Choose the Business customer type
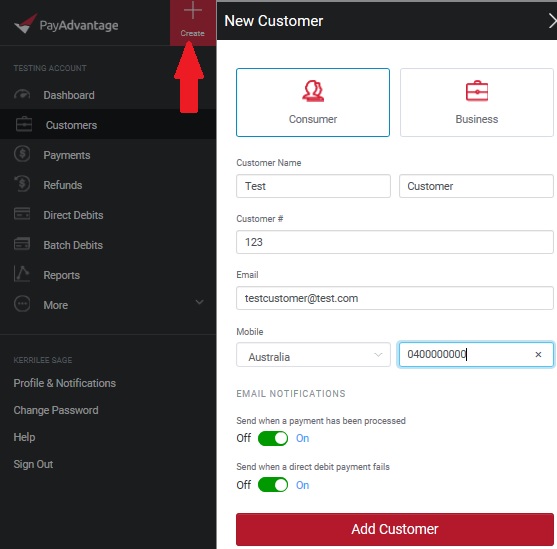Viewport: 557px width, 549px height. click(477, 102)
